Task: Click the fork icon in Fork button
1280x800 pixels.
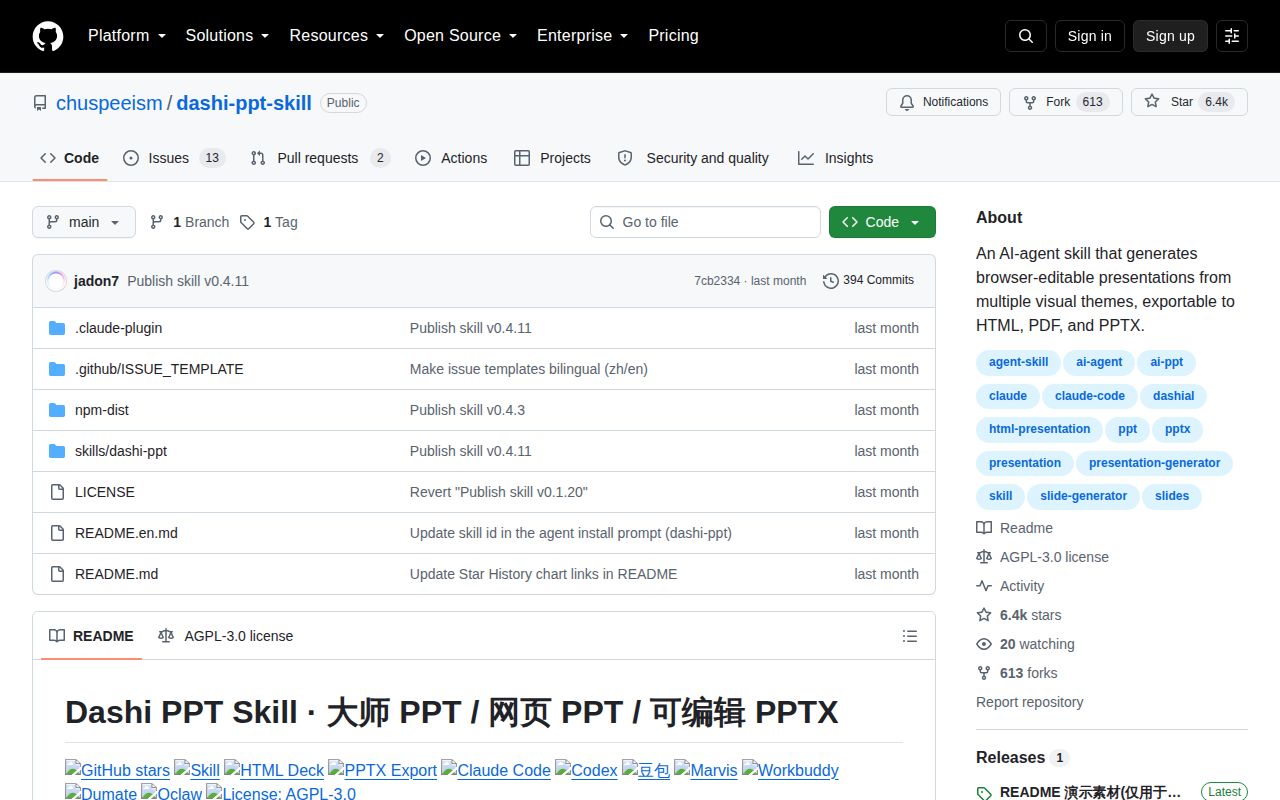Action: tap(1030, 102)
